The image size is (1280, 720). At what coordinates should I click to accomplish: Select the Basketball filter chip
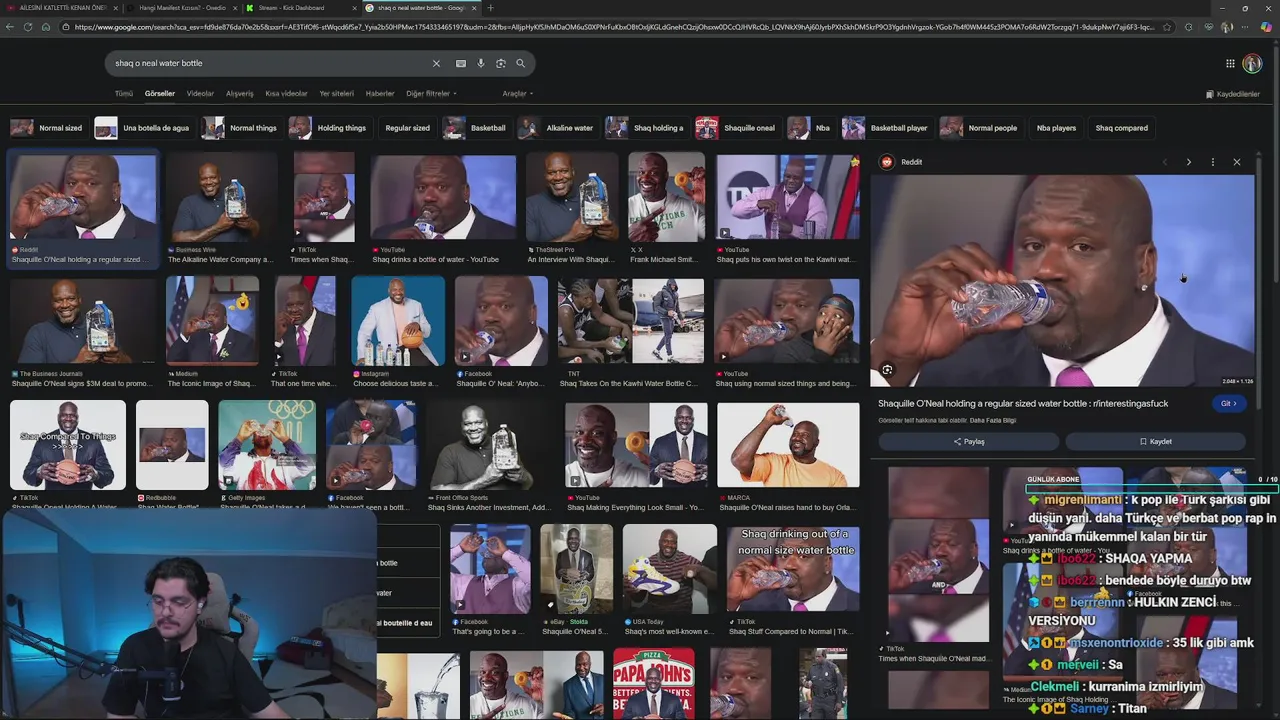tap(476, 128)
